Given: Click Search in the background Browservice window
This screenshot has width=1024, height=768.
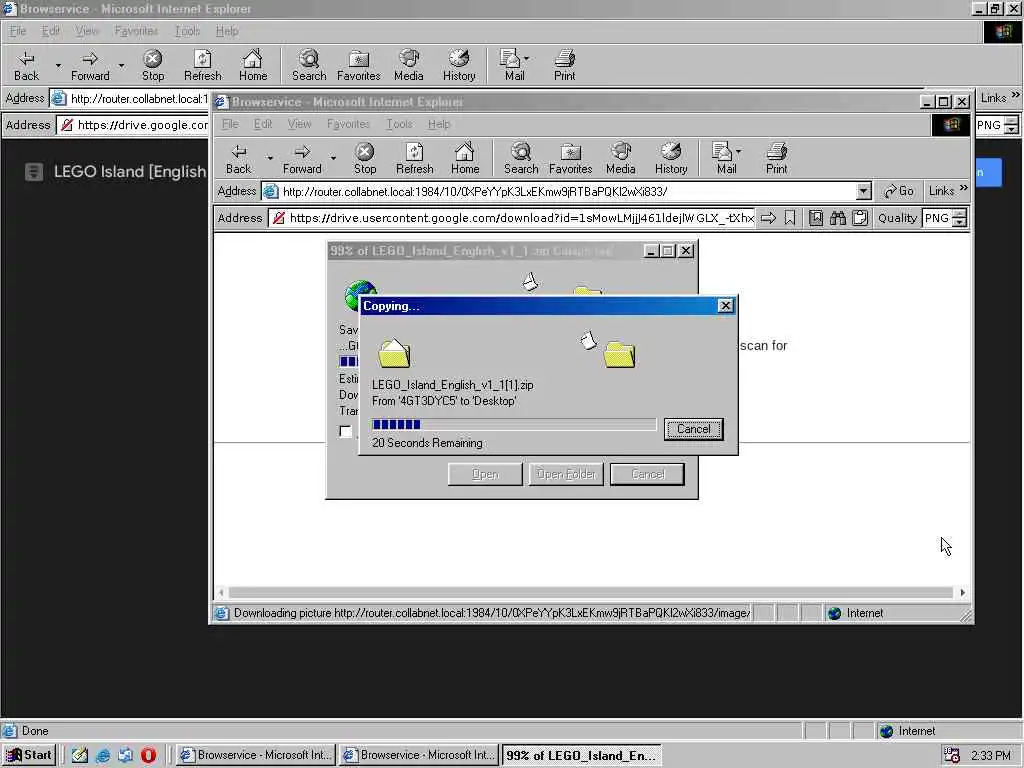Looking at the screenshot, I should pos(309,66).
